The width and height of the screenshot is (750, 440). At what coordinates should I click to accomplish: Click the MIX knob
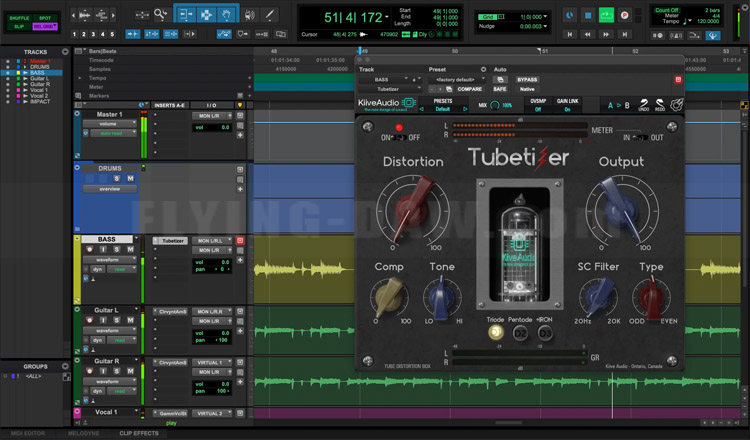tap(495, 105)
